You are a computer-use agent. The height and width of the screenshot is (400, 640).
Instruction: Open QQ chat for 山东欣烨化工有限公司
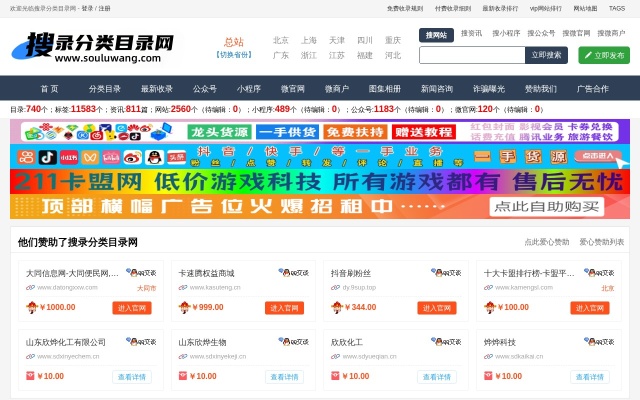click(141, 342)
